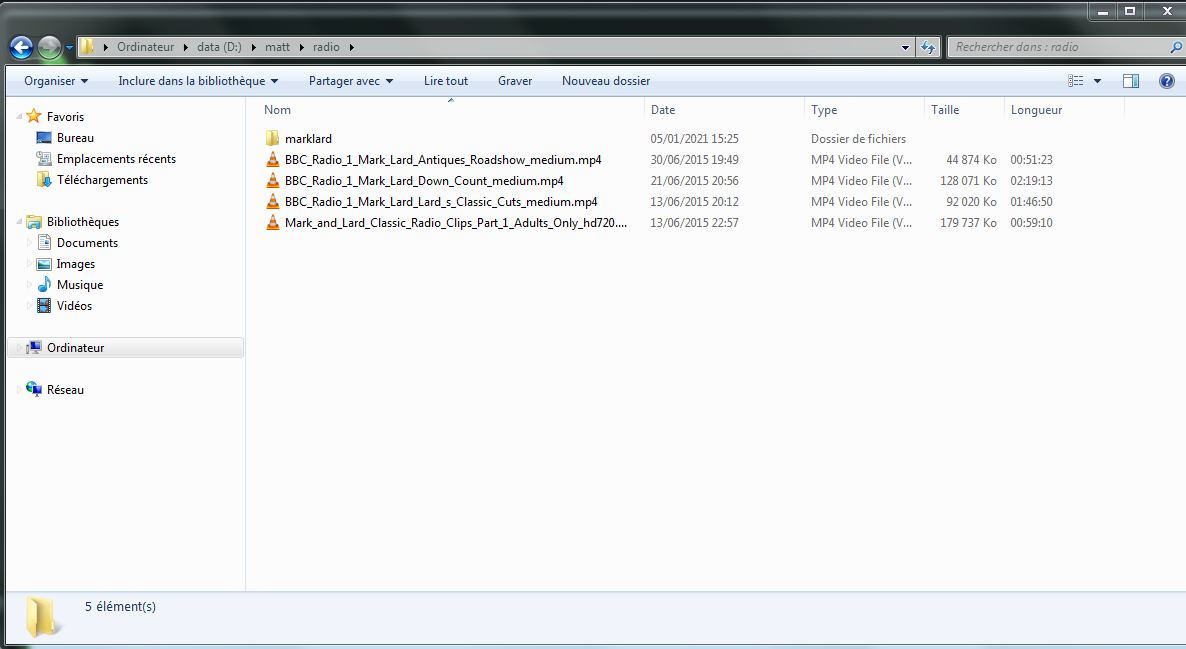
Task: Click Bibliothèques library icon
Action: coord(33,222)
